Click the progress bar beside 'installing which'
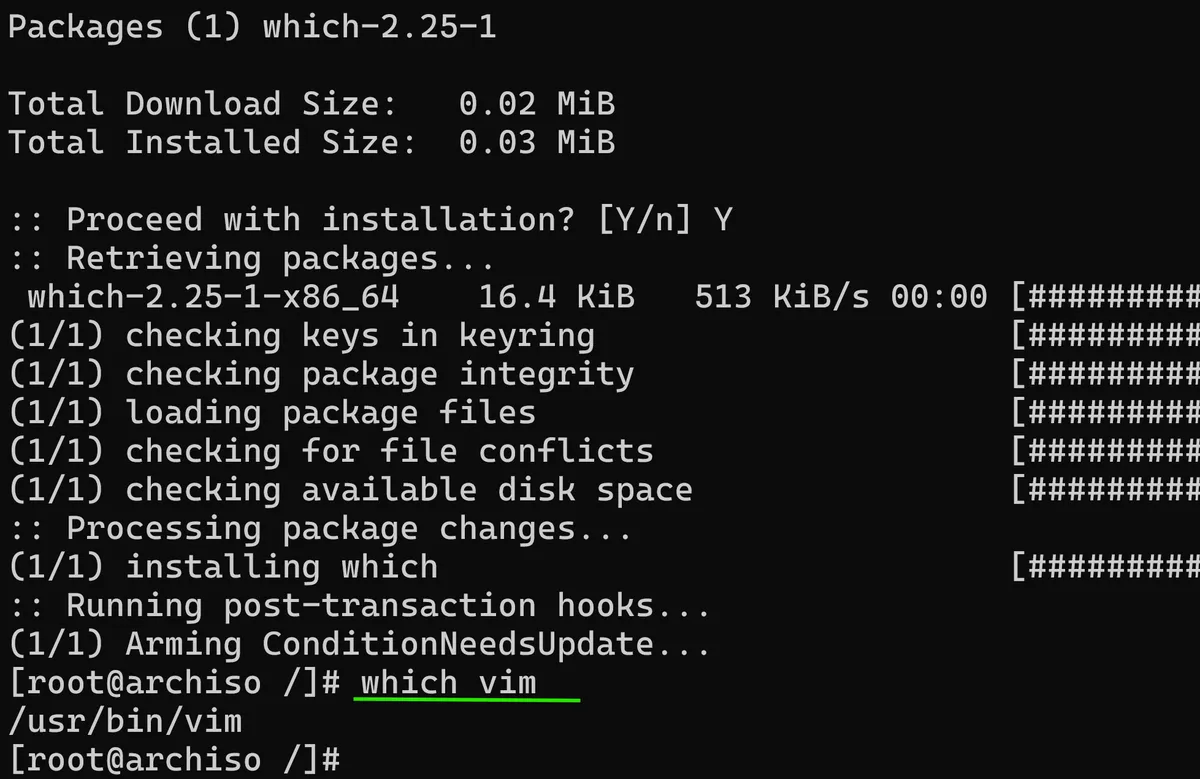The width and height of the screenshot is (1200, 779). click(x=1105, y=567)
